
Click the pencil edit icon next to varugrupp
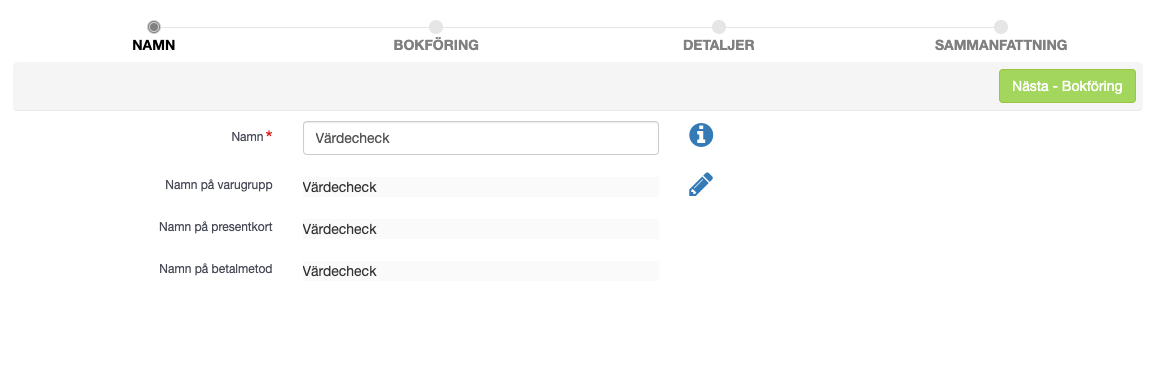coord(701,184)
